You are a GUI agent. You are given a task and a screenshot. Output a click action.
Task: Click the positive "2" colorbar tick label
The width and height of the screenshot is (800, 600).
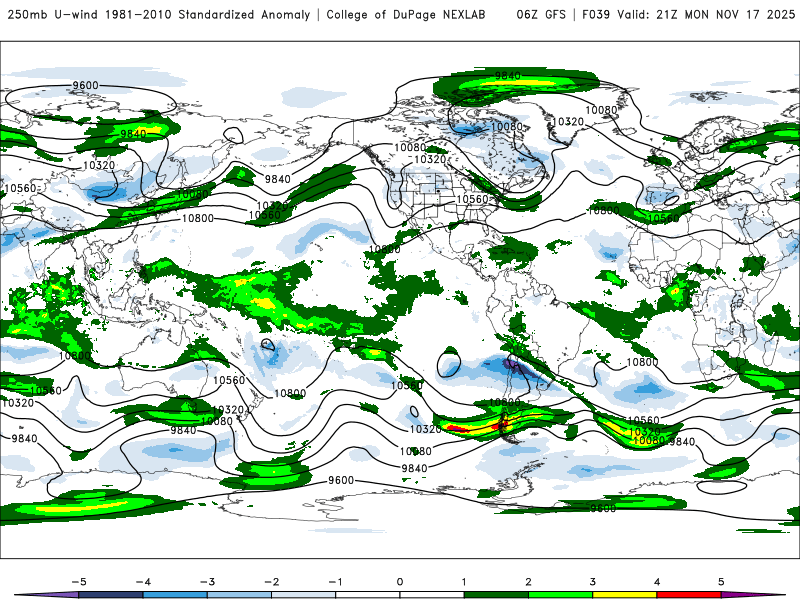pos(529,582)
